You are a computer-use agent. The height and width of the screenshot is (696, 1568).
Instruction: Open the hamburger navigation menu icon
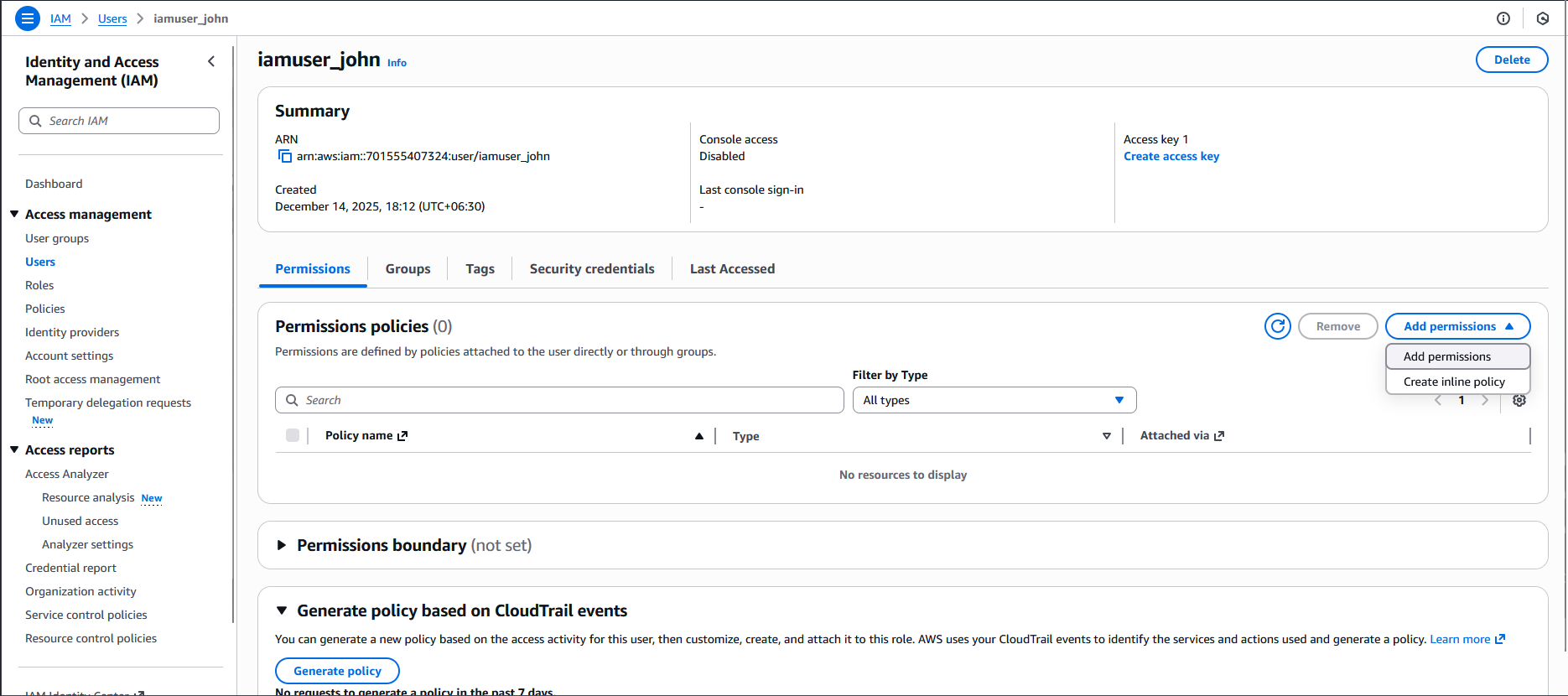[x=28, y=18]
